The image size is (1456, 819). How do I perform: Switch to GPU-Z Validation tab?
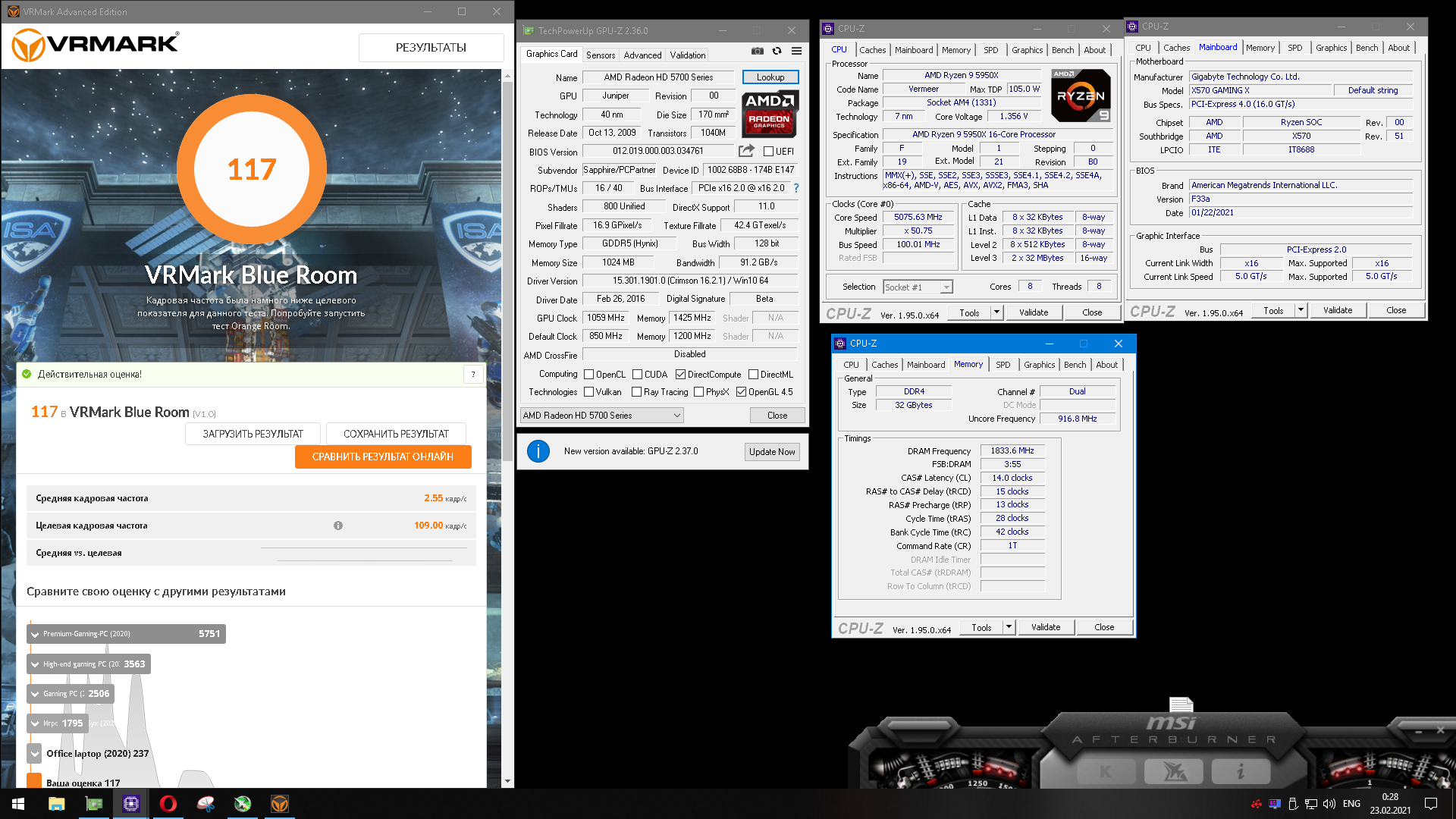[688, 55]
